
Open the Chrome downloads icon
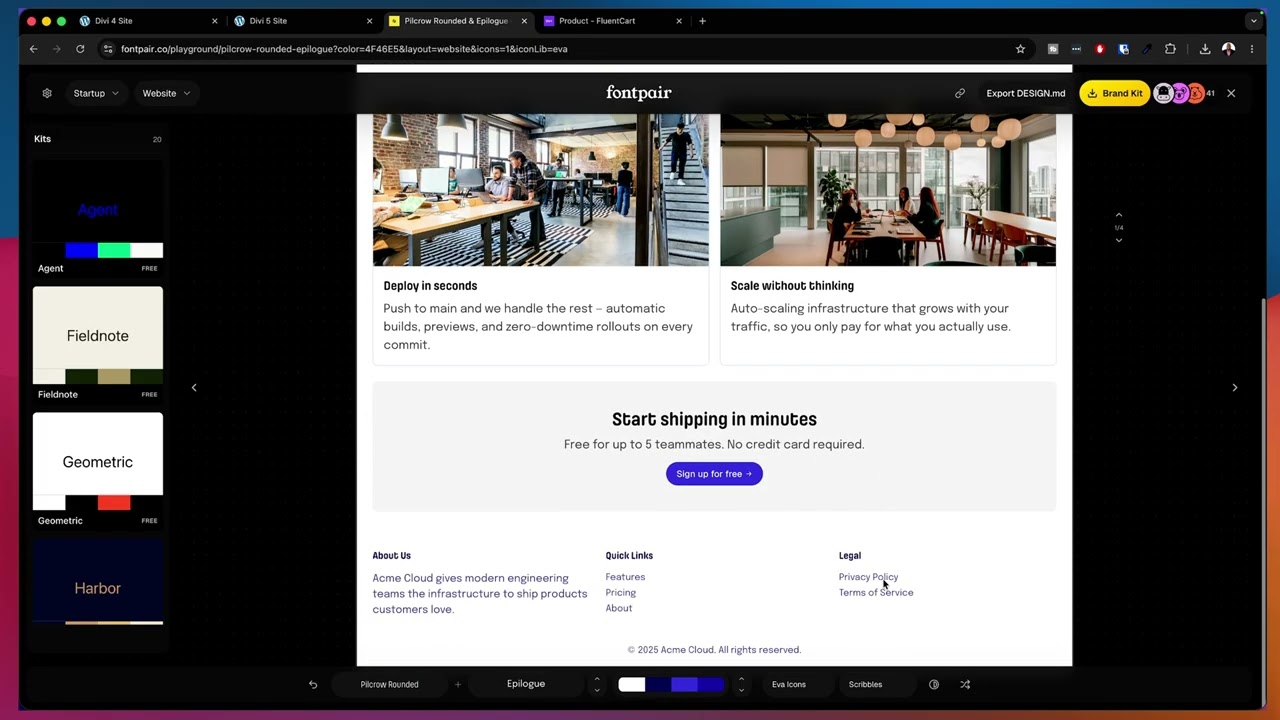1205,49
